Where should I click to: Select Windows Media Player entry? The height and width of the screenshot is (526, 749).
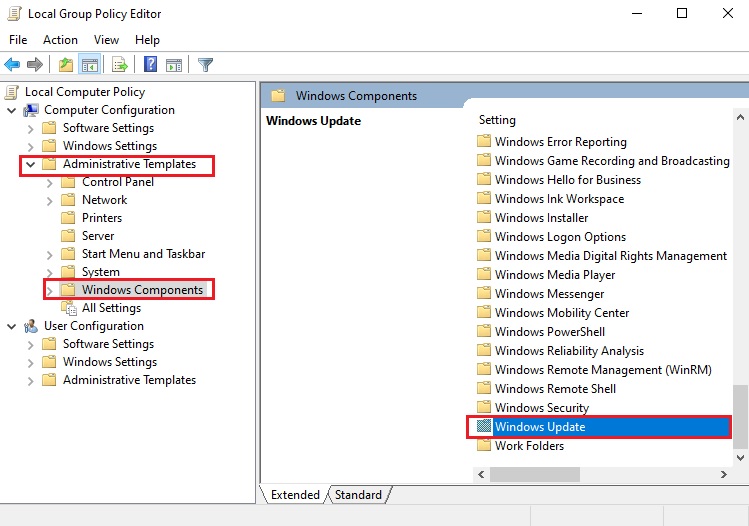pyautogui.click(x=555, y=275)
